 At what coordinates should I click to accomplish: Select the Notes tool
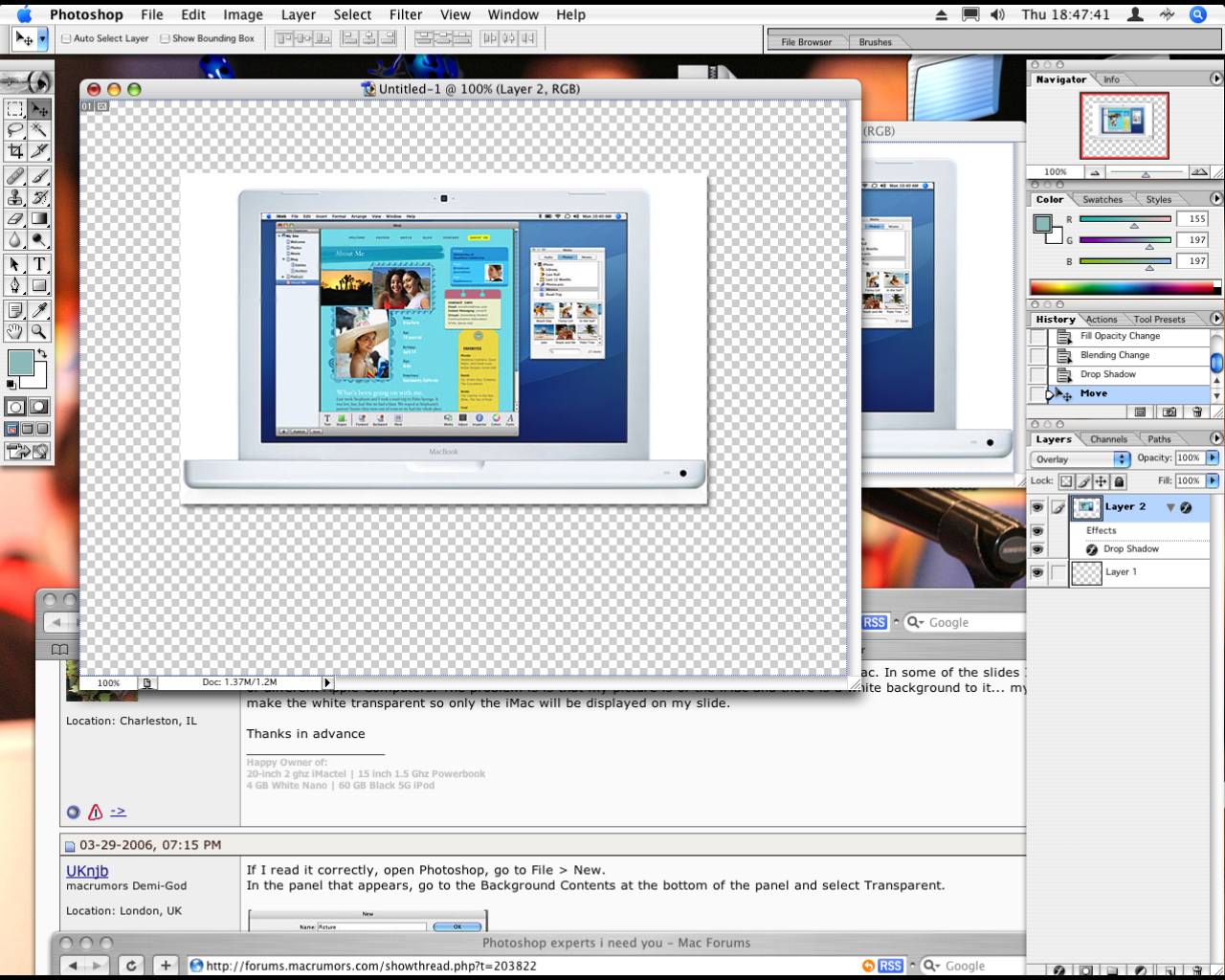15,310
